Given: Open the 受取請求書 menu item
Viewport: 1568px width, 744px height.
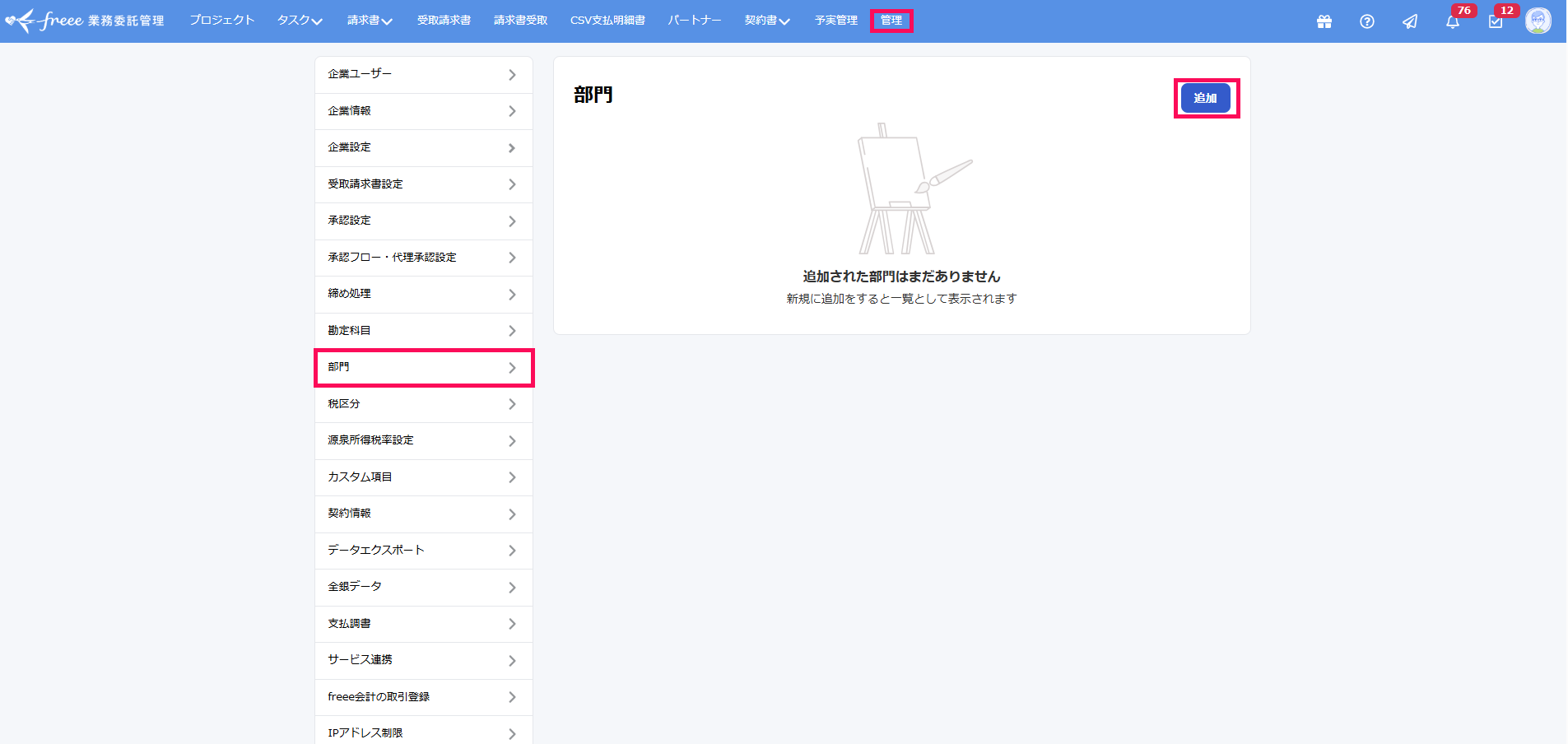Looking at the screenshot, I should pyautogui.click(x=444, y=21).
